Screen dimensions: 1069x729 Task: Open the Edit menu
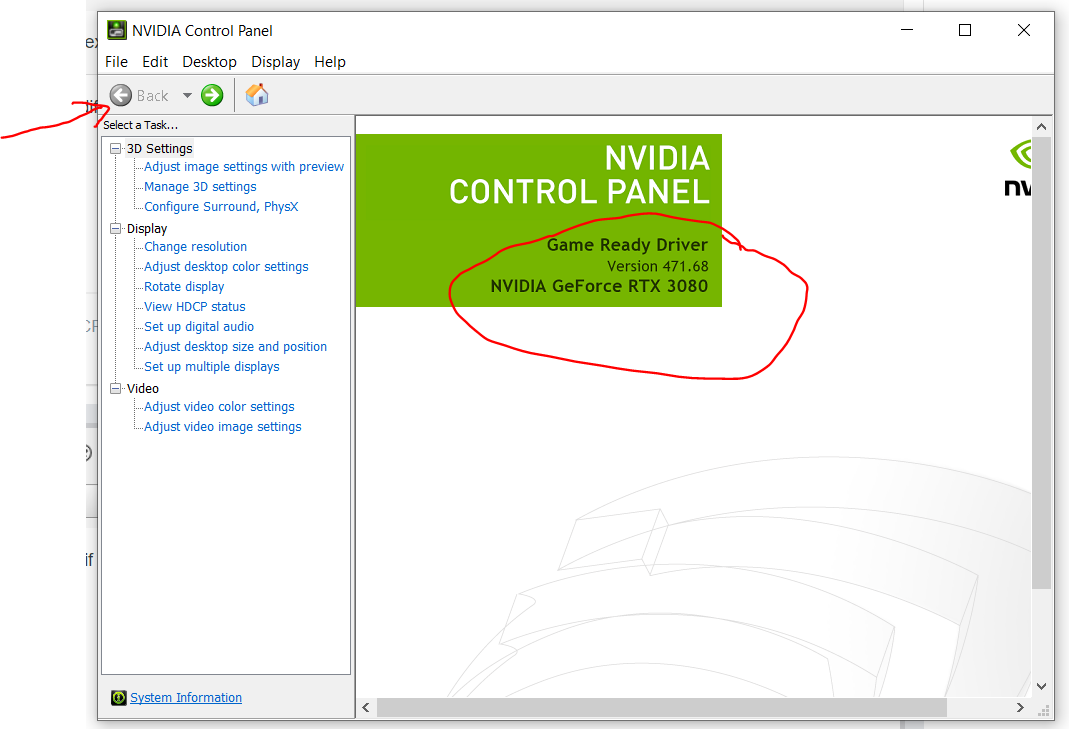(x=155, y=62)
